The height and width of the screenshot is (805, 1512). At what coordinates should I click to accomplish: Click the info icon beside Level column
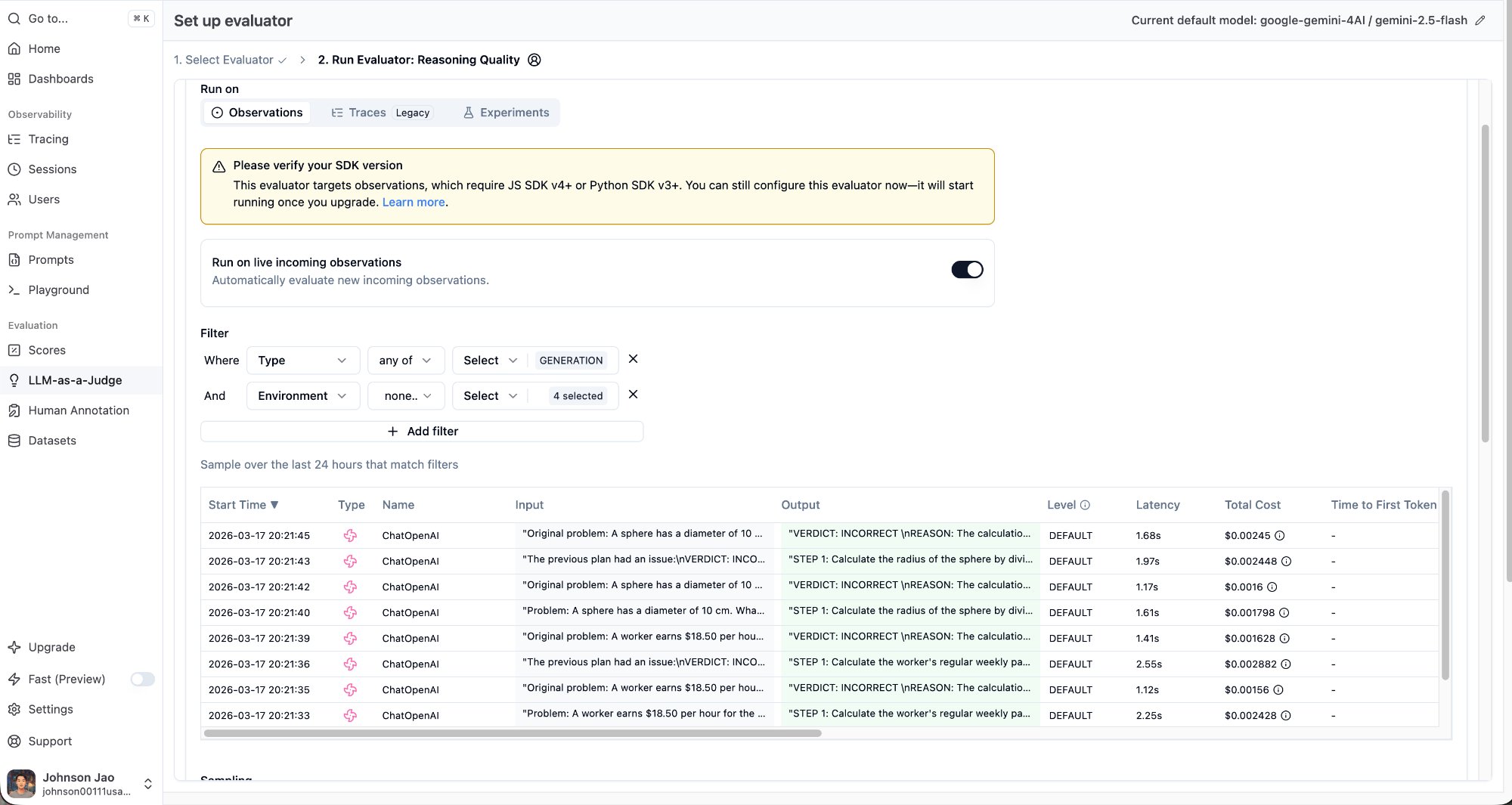(x=1087, y=504)
